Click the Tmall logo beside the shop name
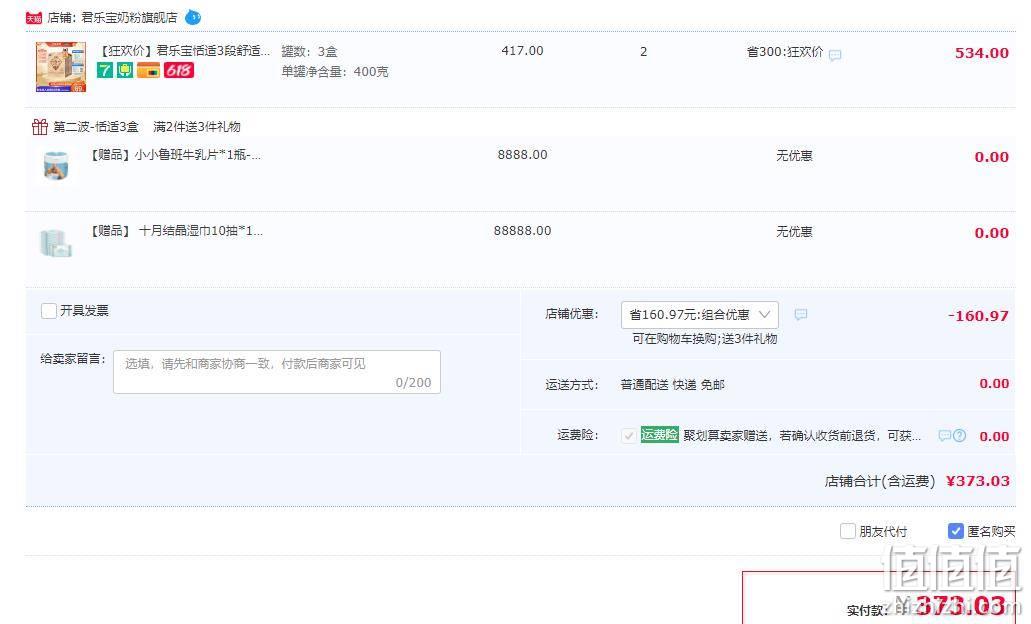Viewport: 1031px width, 624px height. (34, 18)
